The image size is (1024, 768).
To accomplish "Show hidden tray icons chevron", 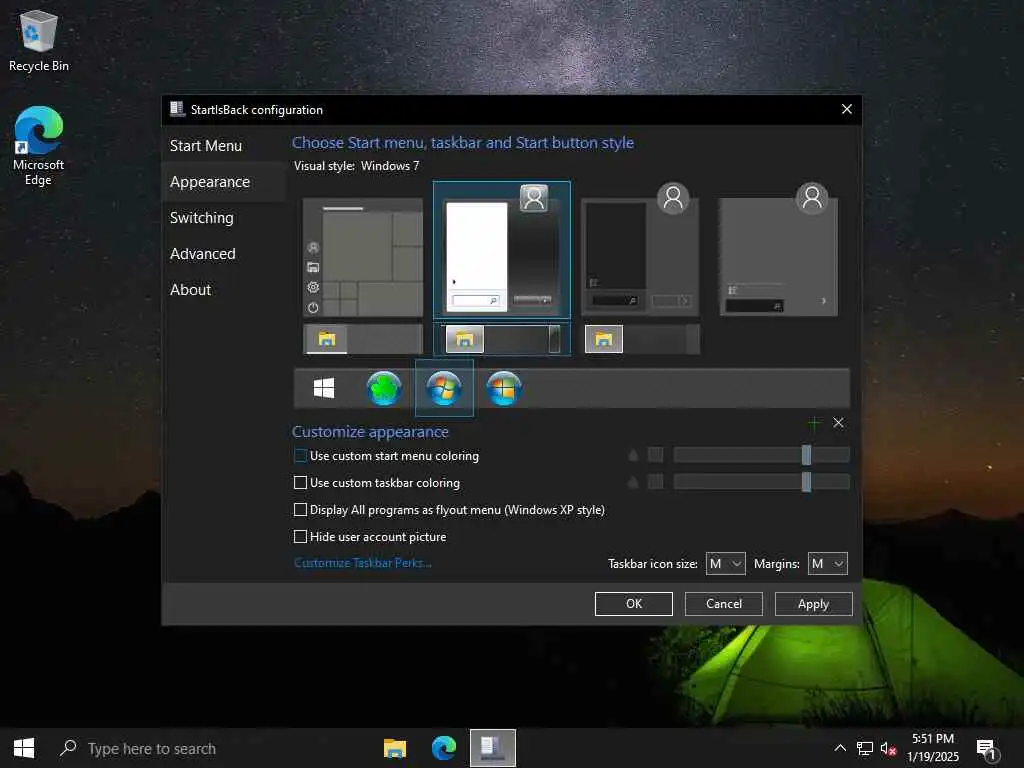I will click(x=840, y=748).
